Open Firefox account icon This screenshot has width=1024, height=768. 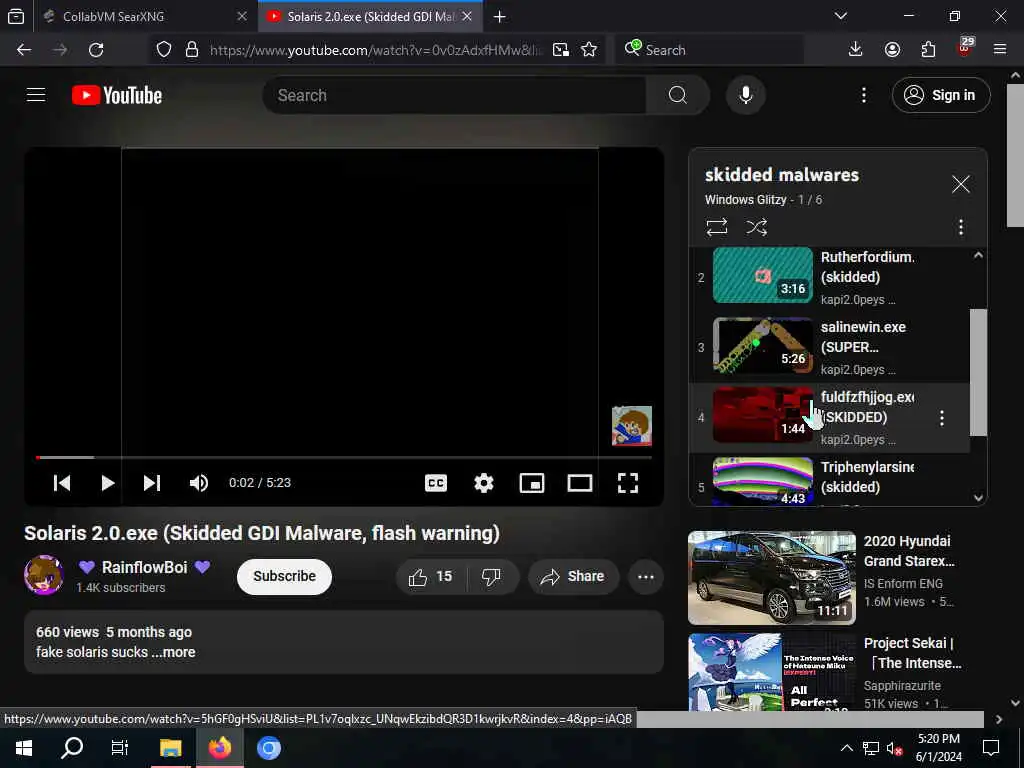click(x=892, y=50)
